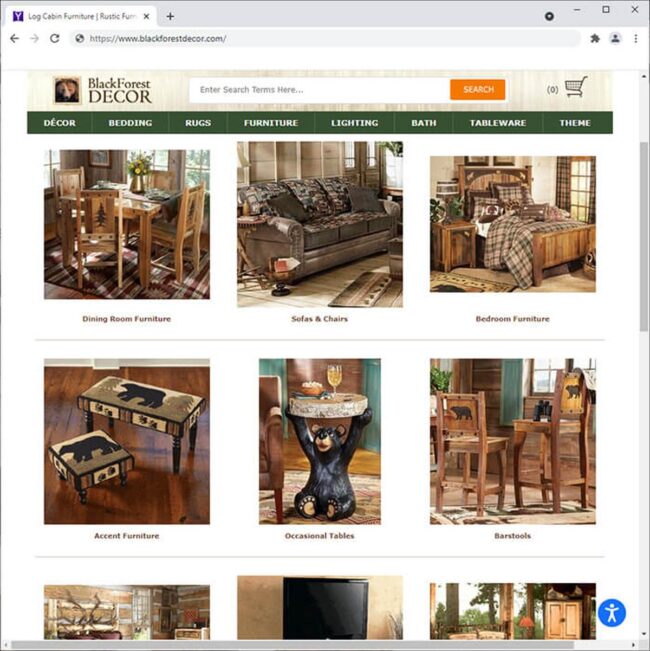This screenshot has height=651, width=650.
Task: Open the browser profile avatar icon
Action: coord(615,39)
